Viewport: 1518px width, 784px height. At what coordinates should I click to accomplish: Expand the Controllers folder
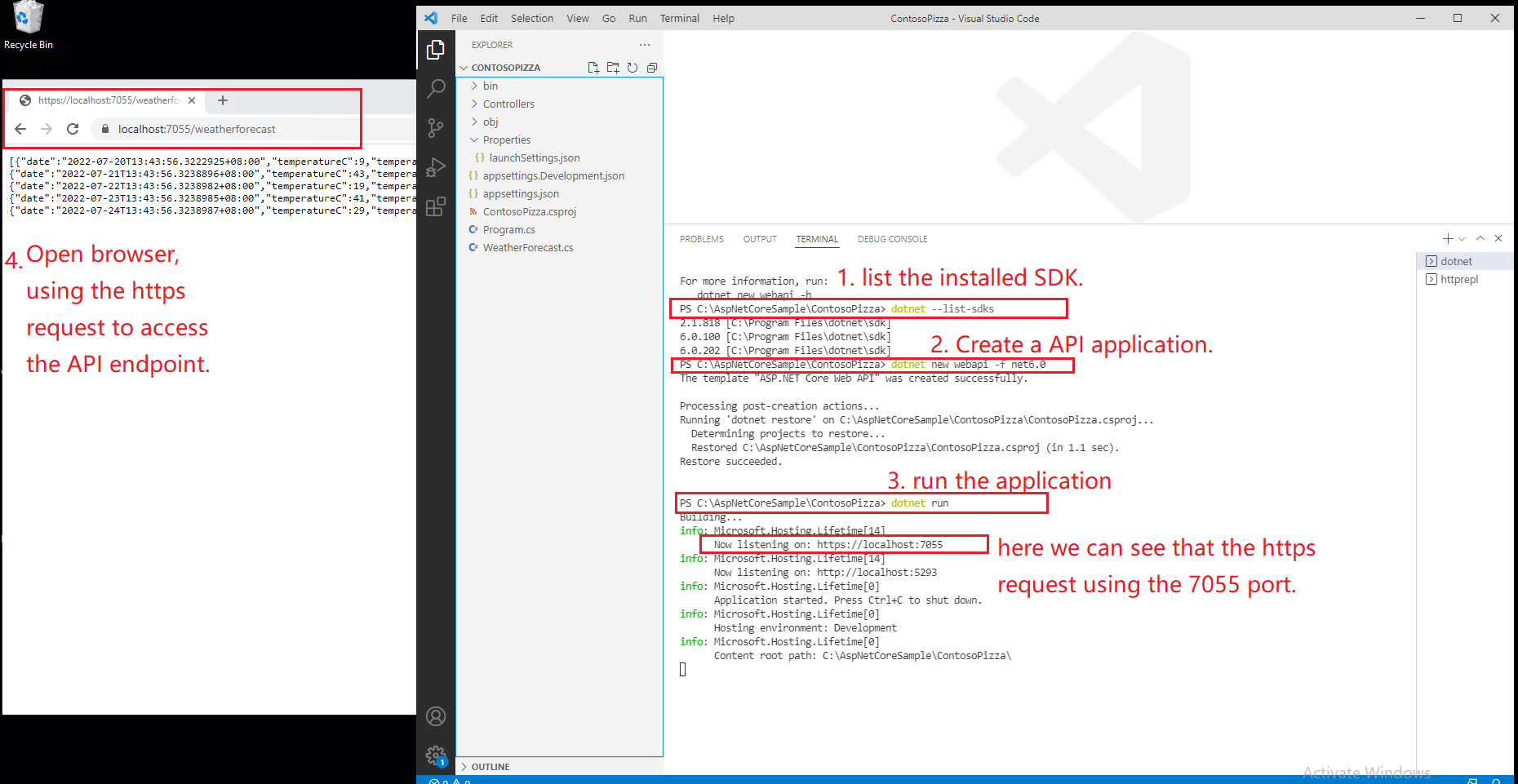pos(508,104)
